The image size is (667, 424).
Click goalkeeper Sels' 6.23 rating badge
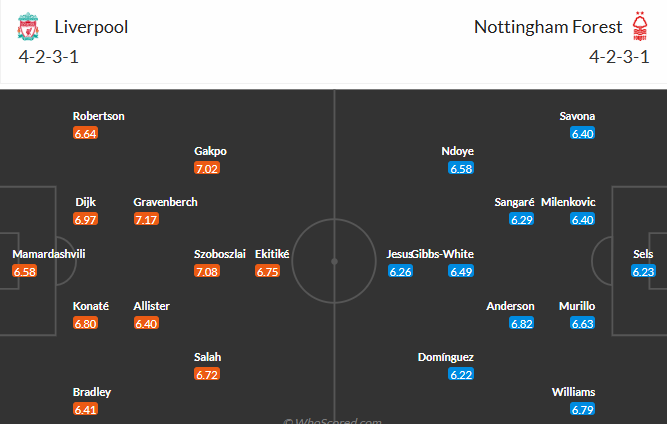click(x=643, y=271)
